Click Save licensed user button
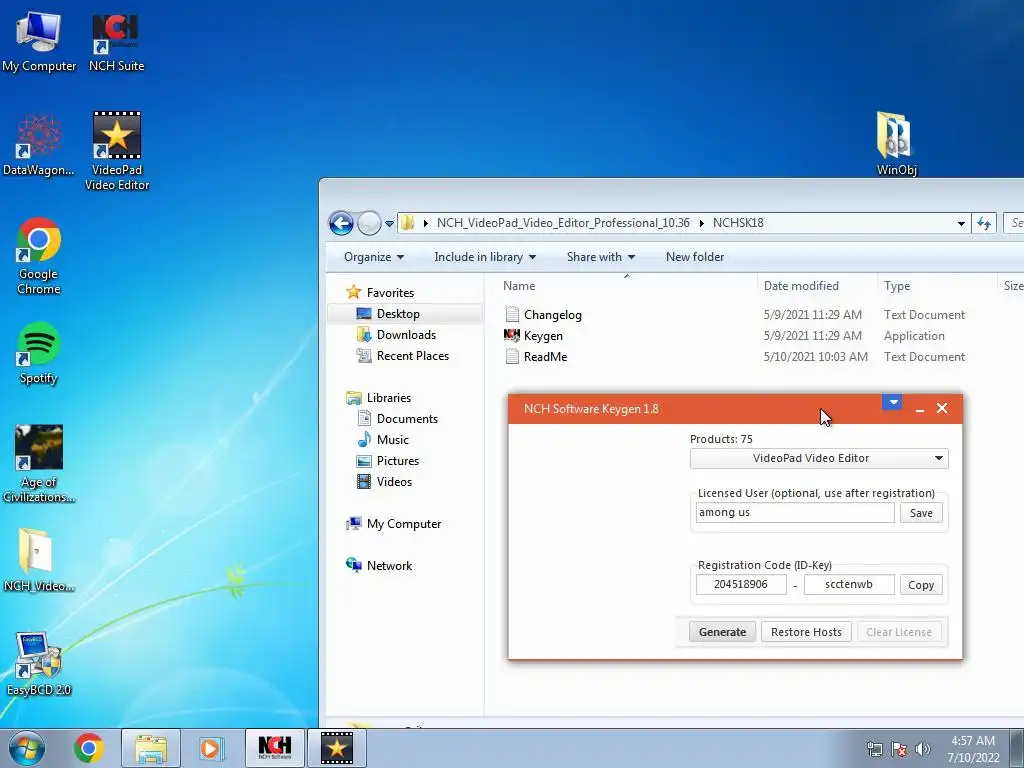Viewport: 1024px width, 768px height. coord(921,513)
